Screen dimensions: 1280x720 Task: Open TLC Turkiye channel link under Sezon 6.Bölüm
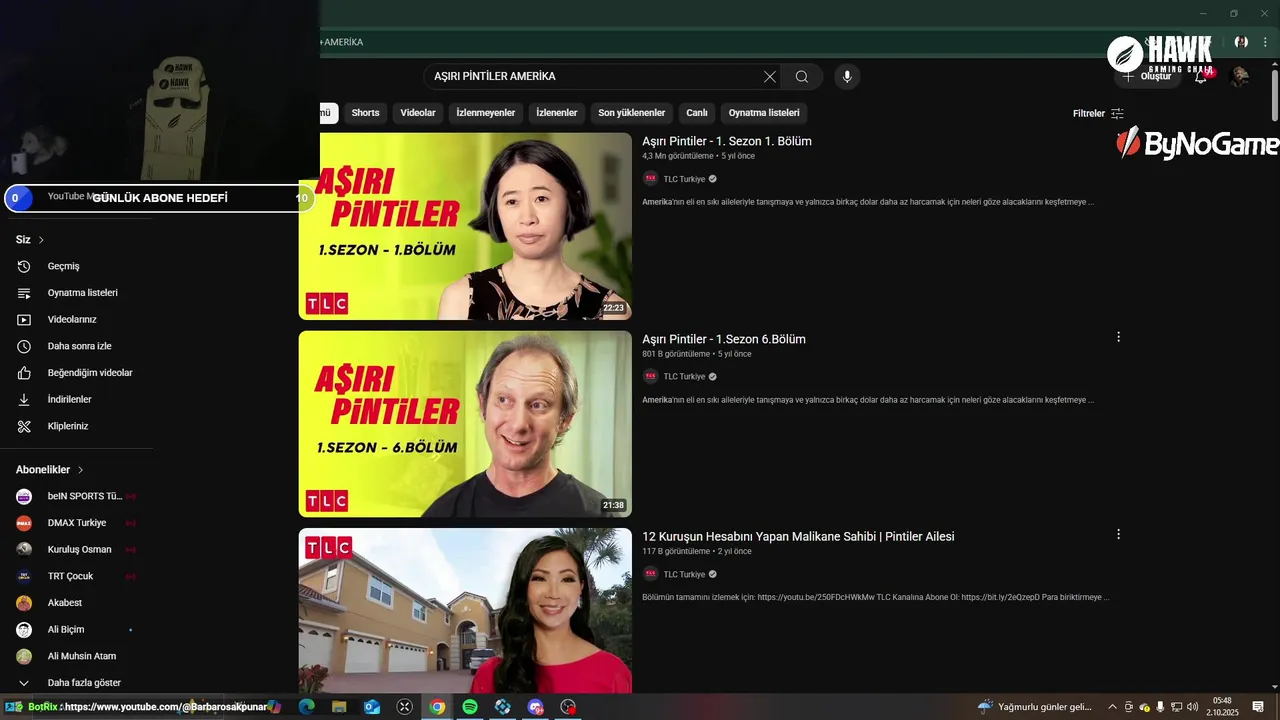pos(684,377)
